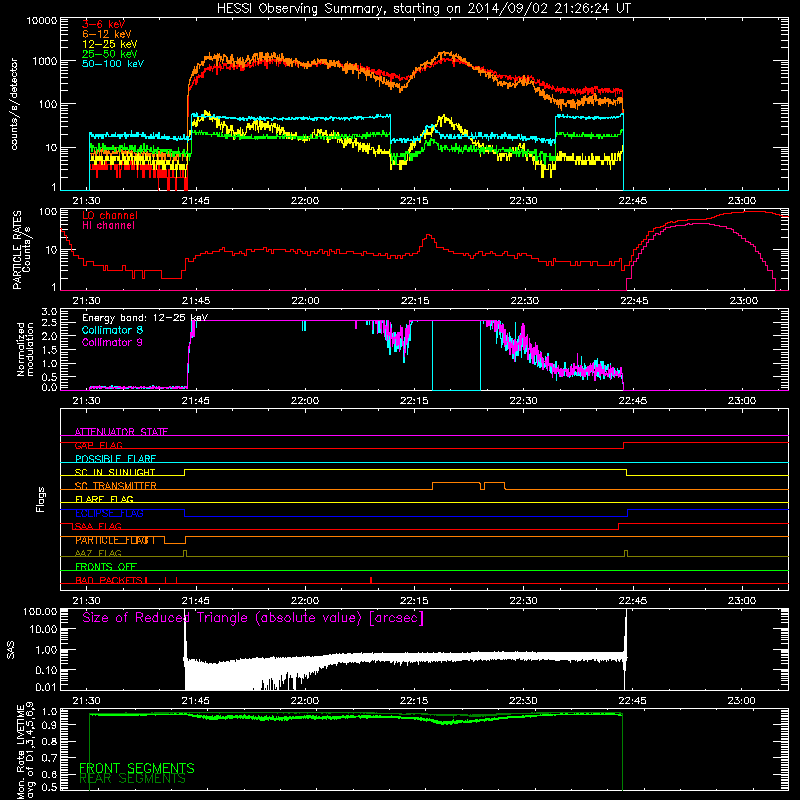Click the Size of Reduced Triangle caption

click(253, 618)
